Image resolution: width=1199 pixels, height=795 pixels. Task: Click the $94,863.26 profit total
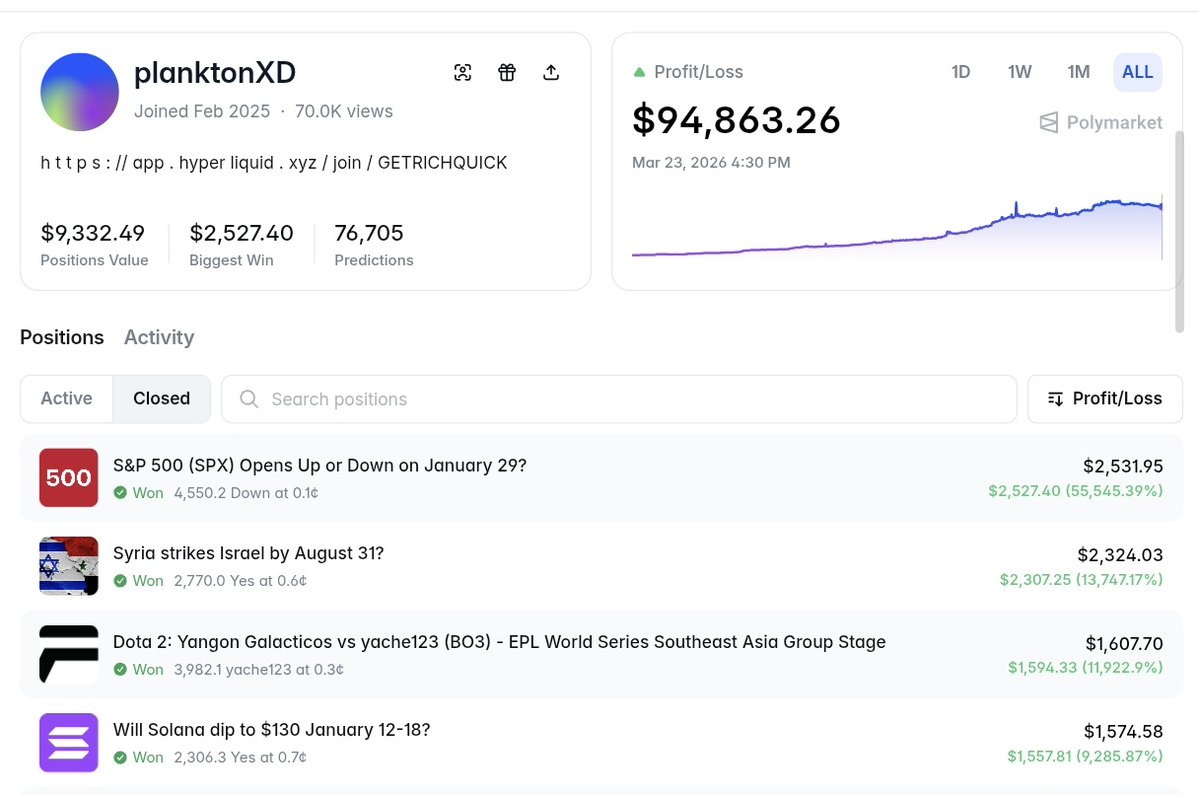736,120
